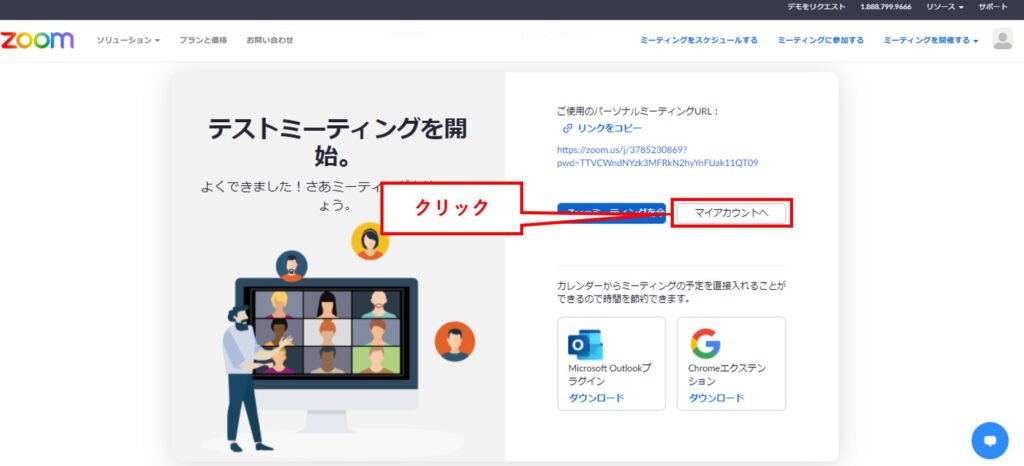Open サポート in top bar
1024x466 pixels.
(993, 7)
